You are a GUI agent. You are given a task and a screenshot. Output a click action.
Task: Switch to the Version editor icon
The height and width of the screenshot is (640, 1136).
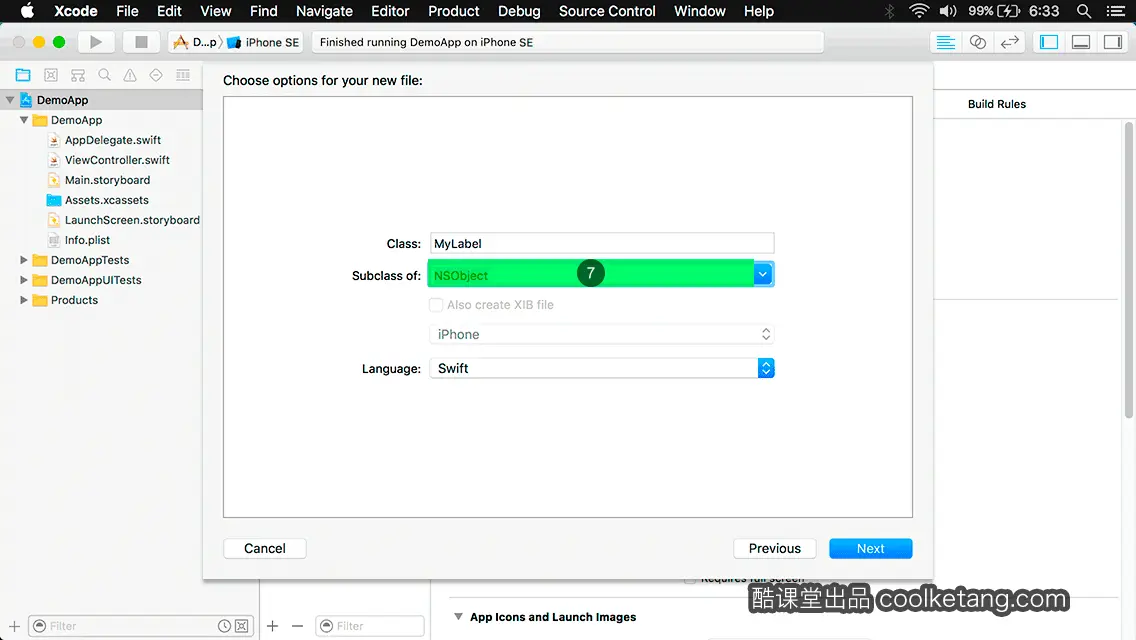[1009, 42]
